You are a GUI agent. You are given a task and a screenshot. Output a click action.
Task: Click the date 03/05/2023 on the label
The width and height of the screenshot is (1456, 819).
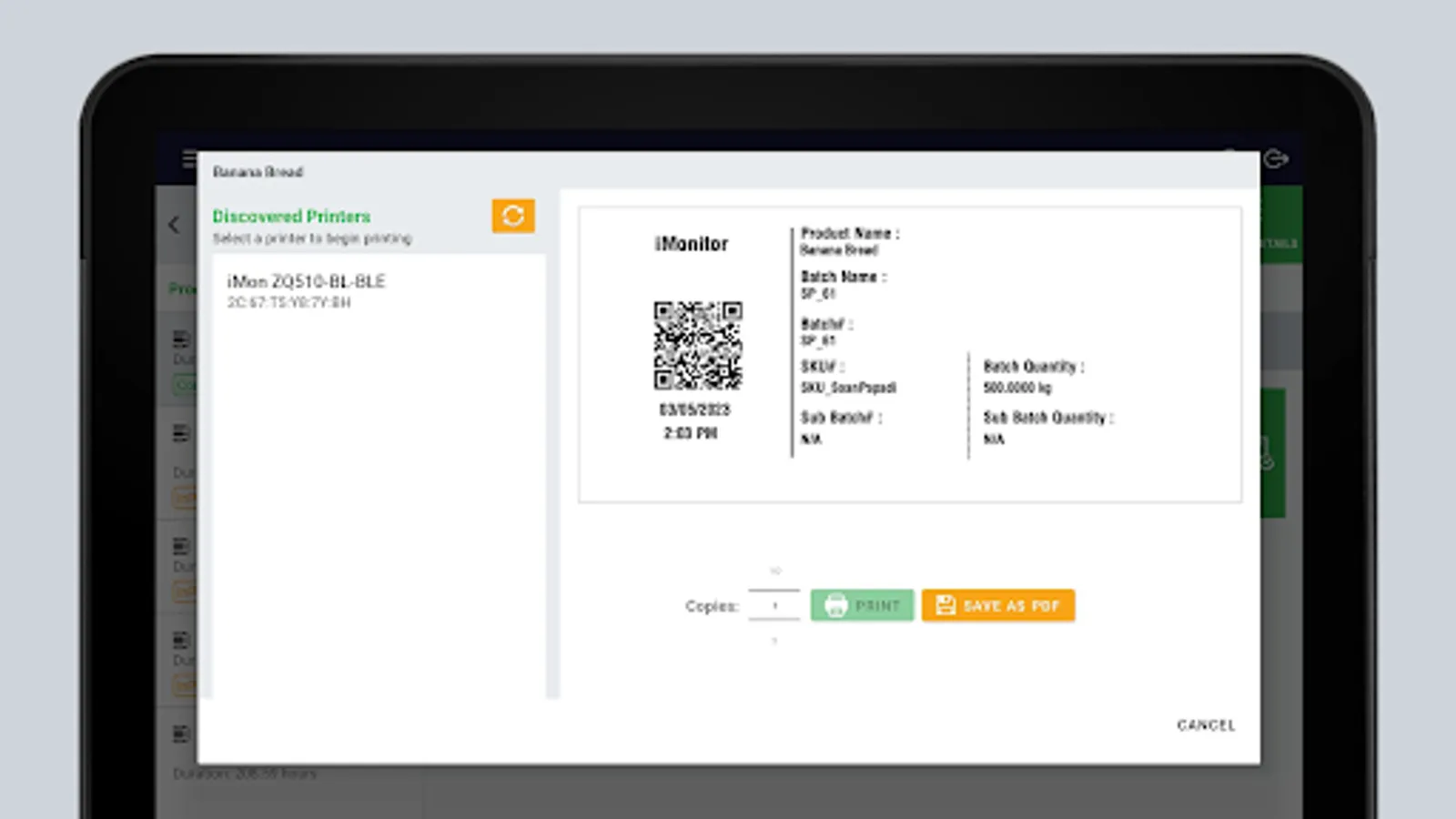pos(694,409)
